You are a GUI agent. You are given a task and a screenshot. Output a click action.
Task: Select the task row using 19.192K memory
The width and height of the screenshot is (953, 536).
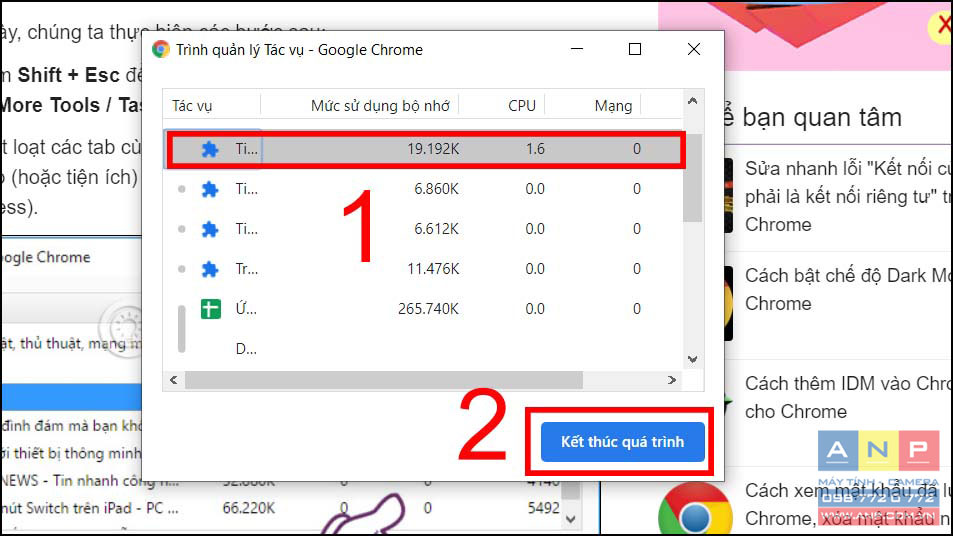(x=423, y=149)
